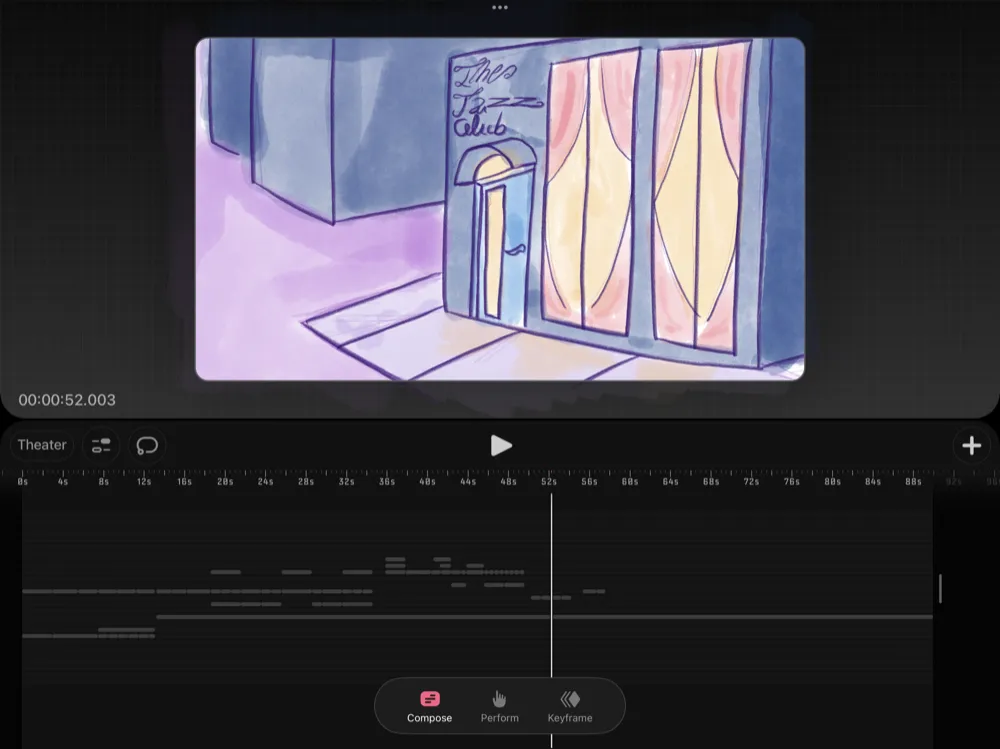Select the lasso timeline edit tool
The width and height of the screenshot is (1000, 749).
[147, 445]
